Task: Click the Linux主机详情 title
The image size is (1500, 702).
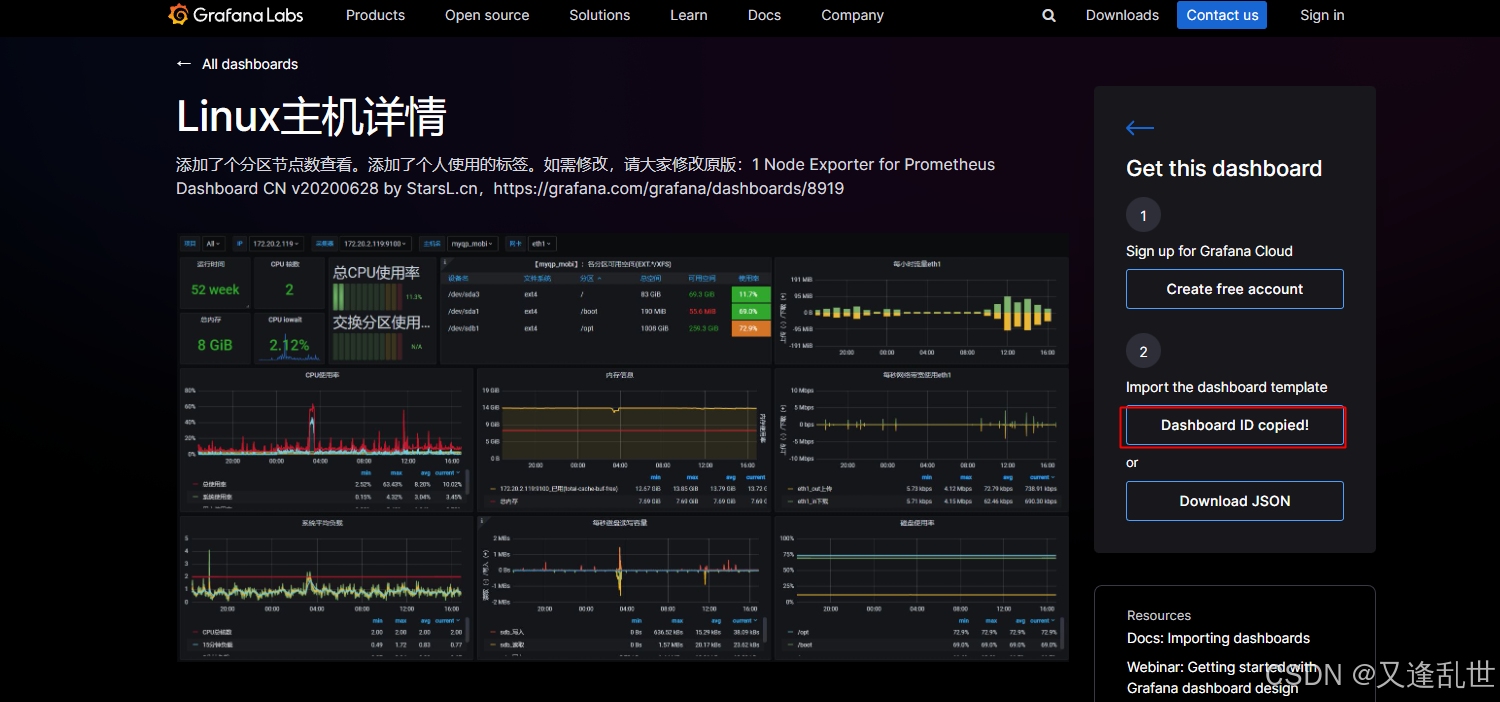Action: [x=311, y=117]
